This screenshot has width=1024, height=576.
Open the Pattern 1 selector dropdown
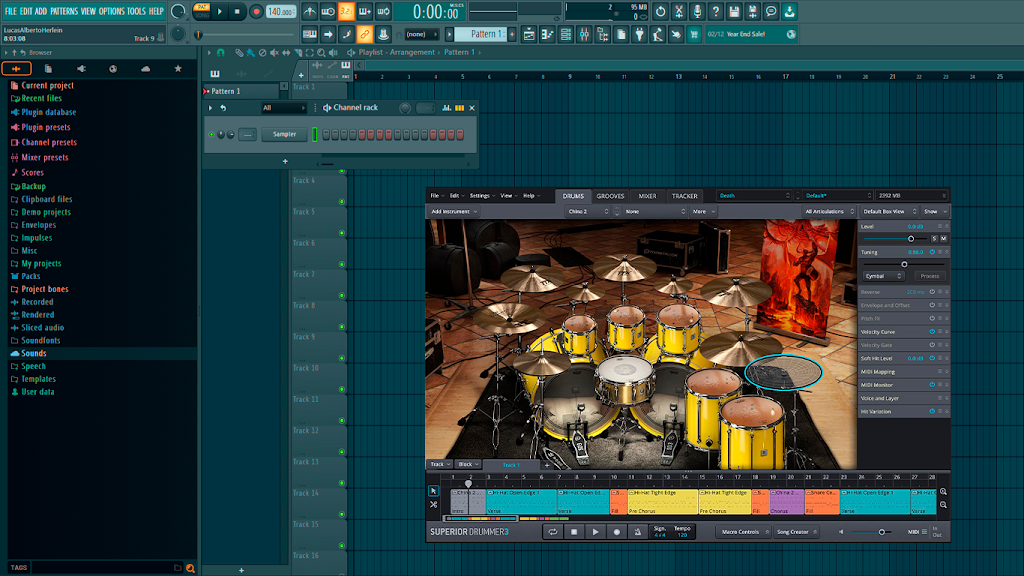point(483,34)
